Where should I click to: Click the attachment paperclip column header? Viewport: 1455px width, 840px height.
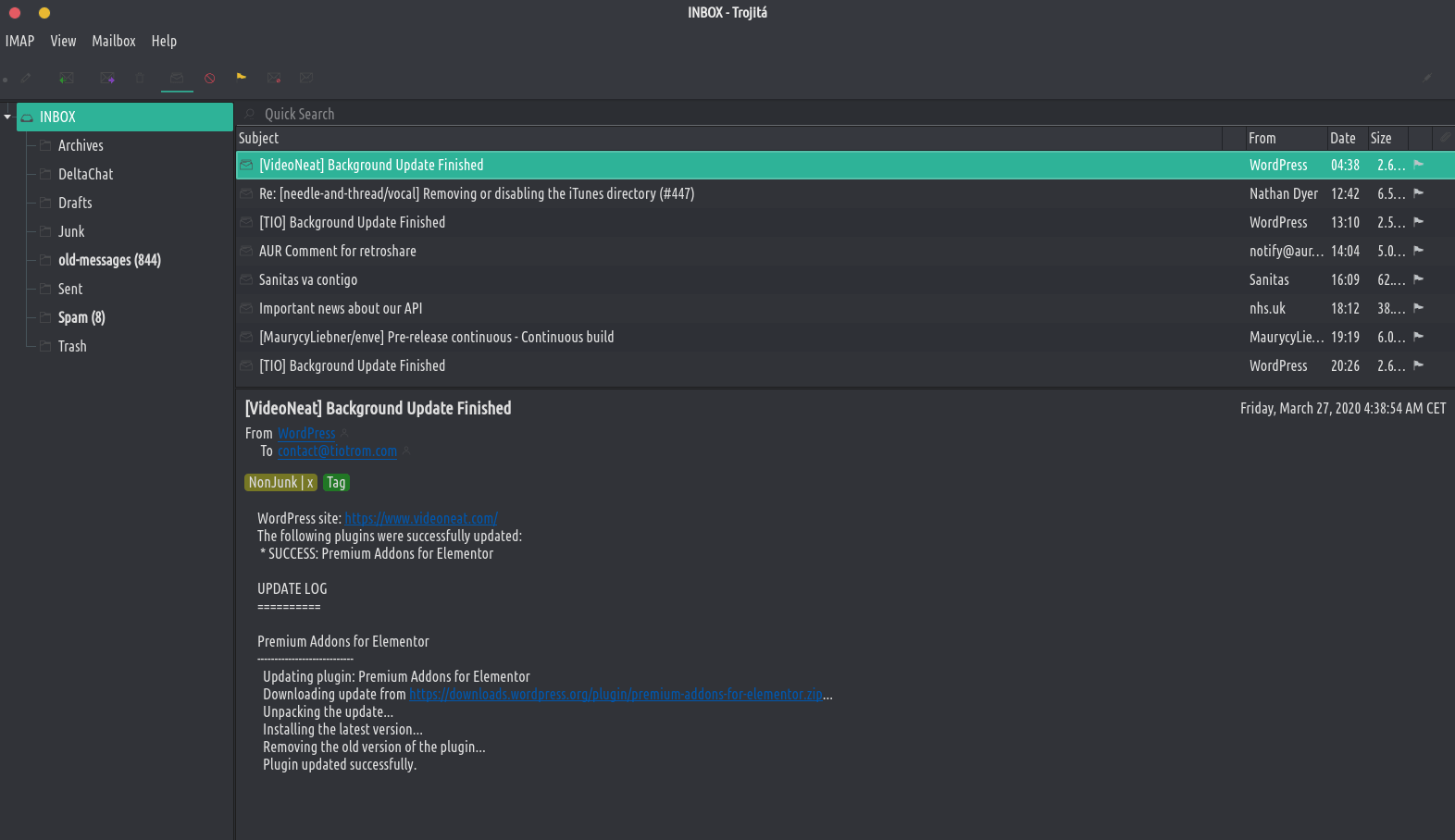pos(1444,138)
